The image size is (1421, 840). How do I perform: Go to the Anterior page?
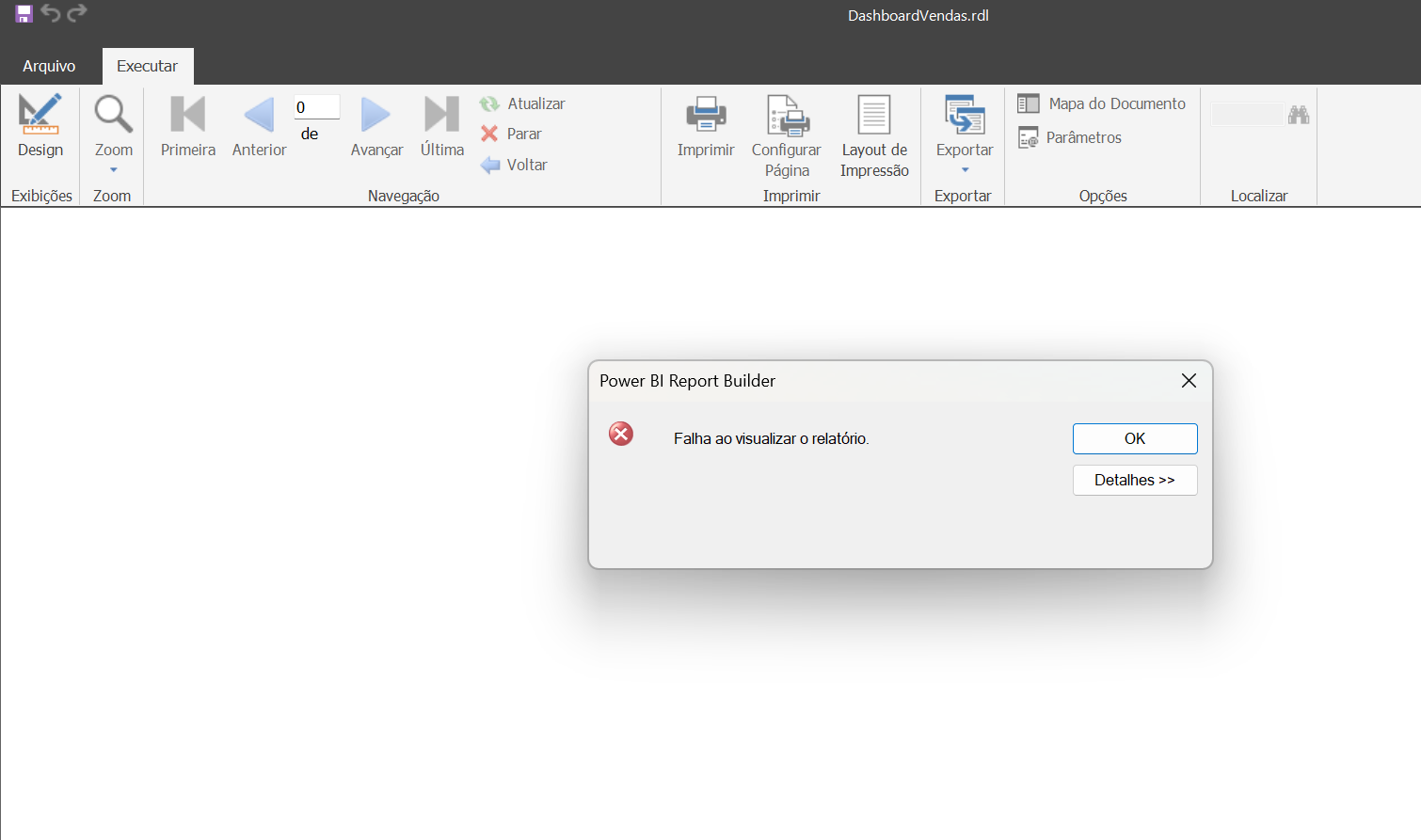(x=259, y=126)
